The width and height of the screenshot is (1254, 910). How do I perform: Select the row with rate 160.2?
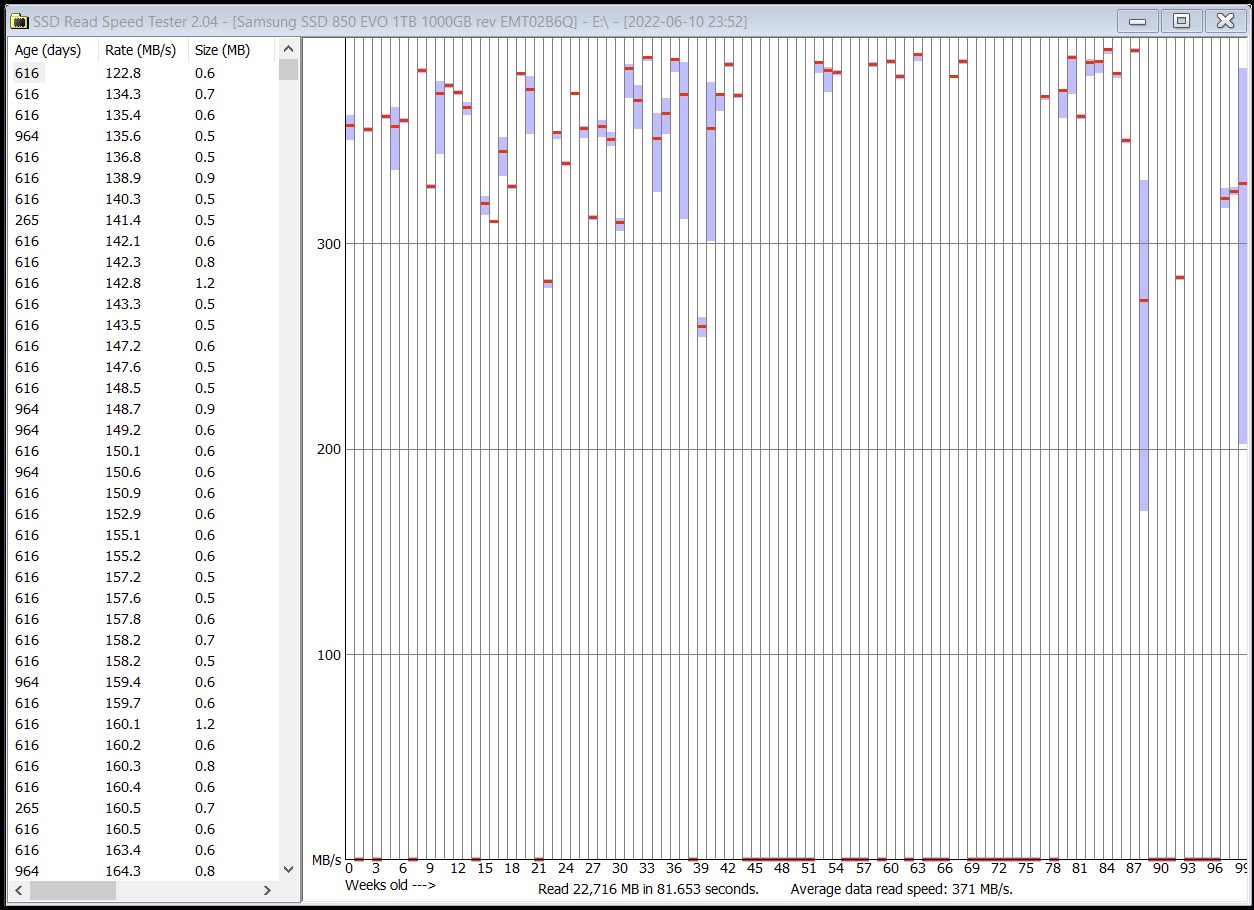click(x=142, y=745)
